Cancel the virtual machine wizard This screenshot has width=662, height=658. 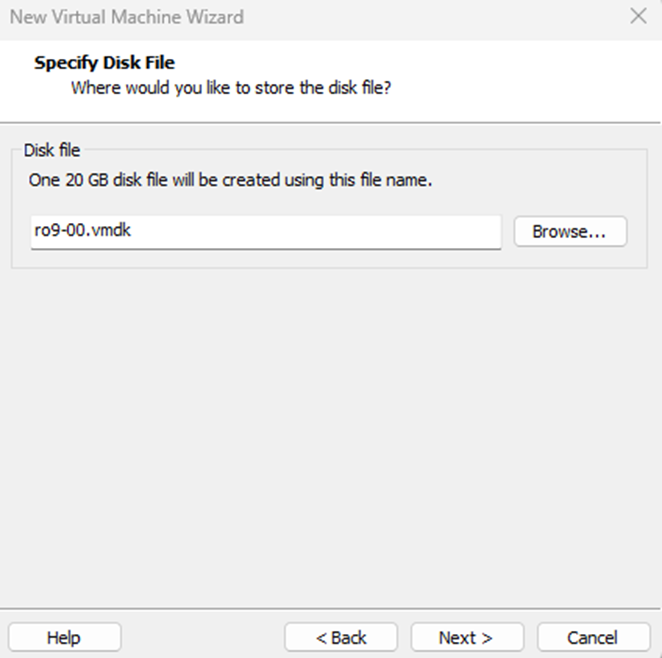593,637
